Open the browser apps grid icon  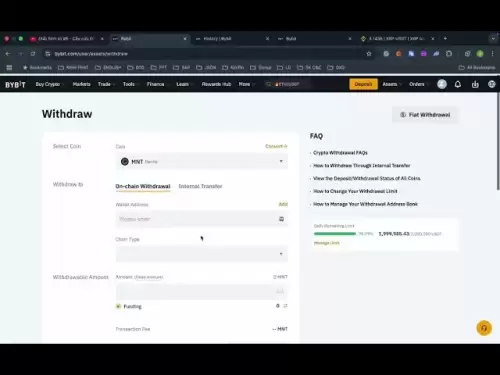point(9,68)
